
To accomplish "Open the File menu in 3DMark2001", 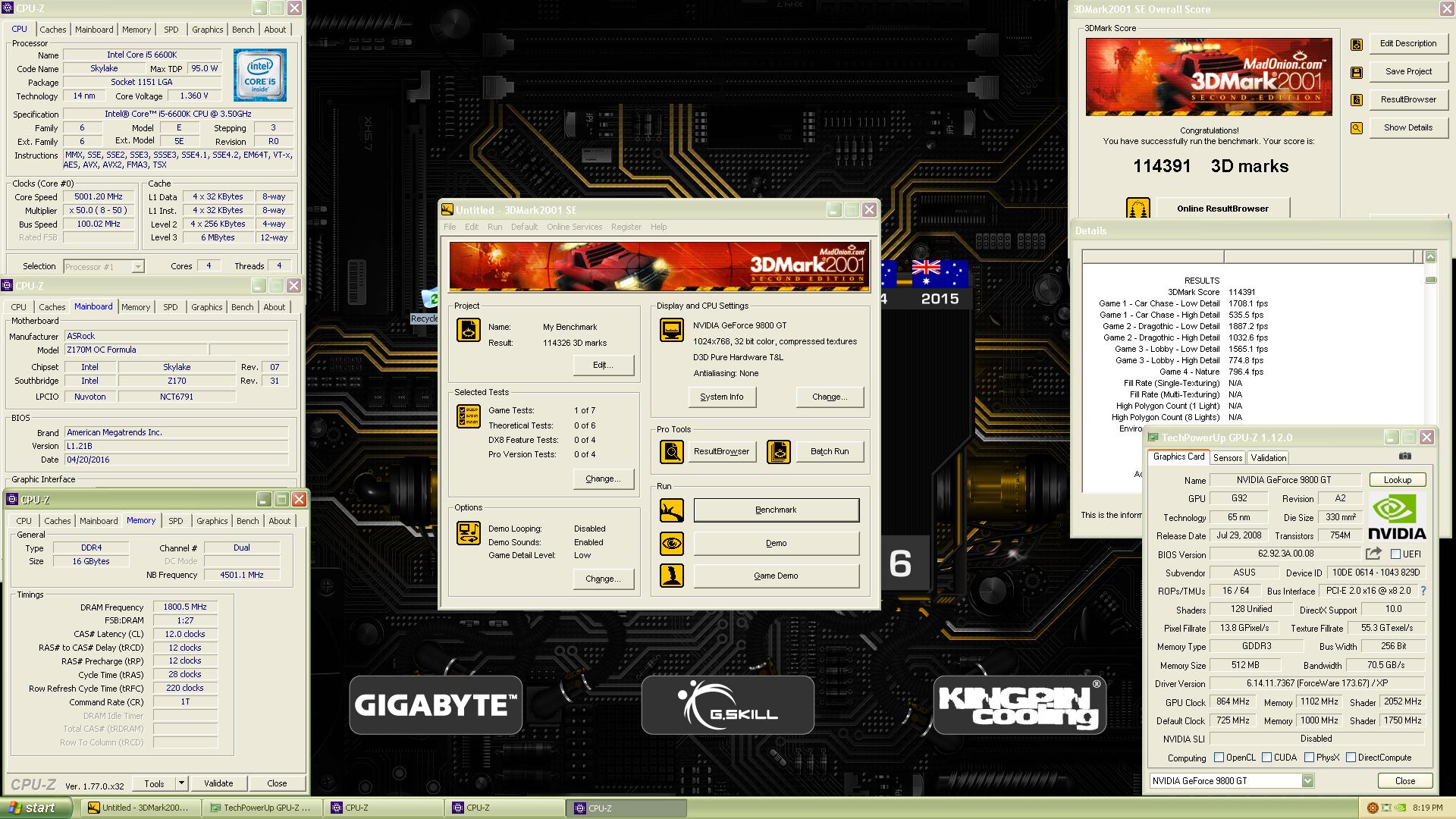I will 450,227.
